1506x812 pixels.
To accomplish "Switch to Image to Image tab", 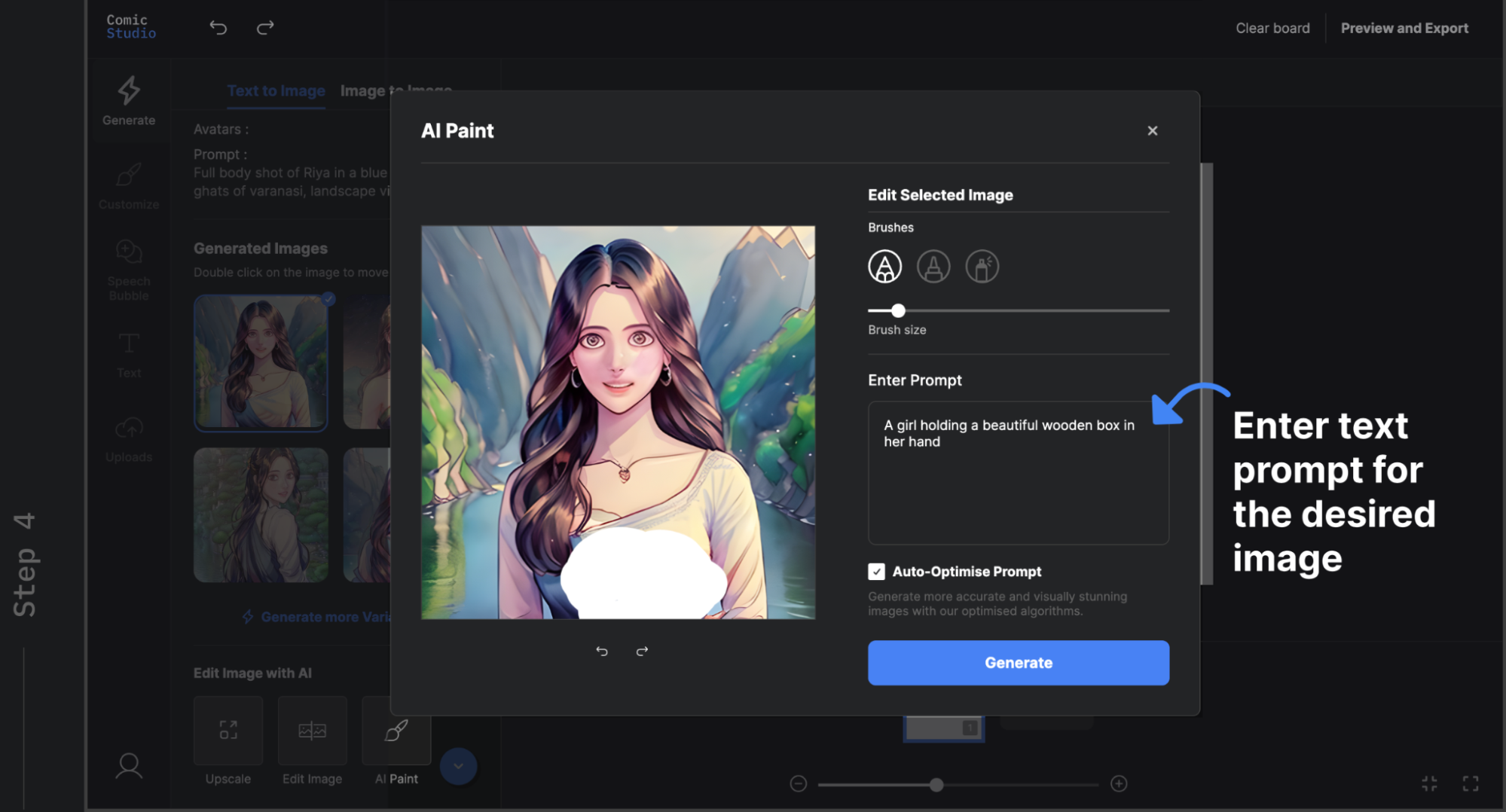I will (396, 91).
